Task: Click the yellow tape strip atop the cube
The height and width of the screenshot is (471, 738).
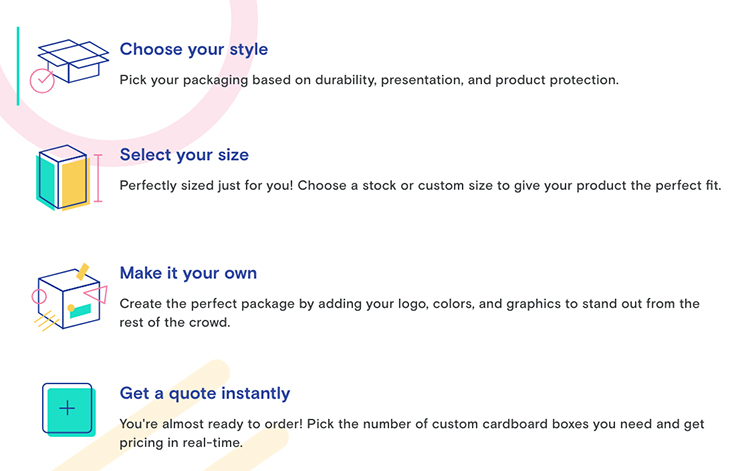Action: point(82,271)
